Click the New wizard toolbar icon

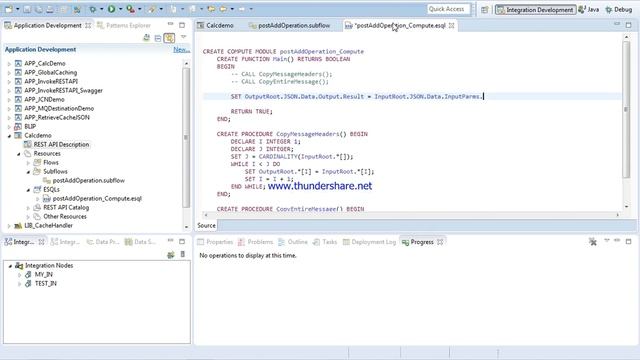coord(9,9)
